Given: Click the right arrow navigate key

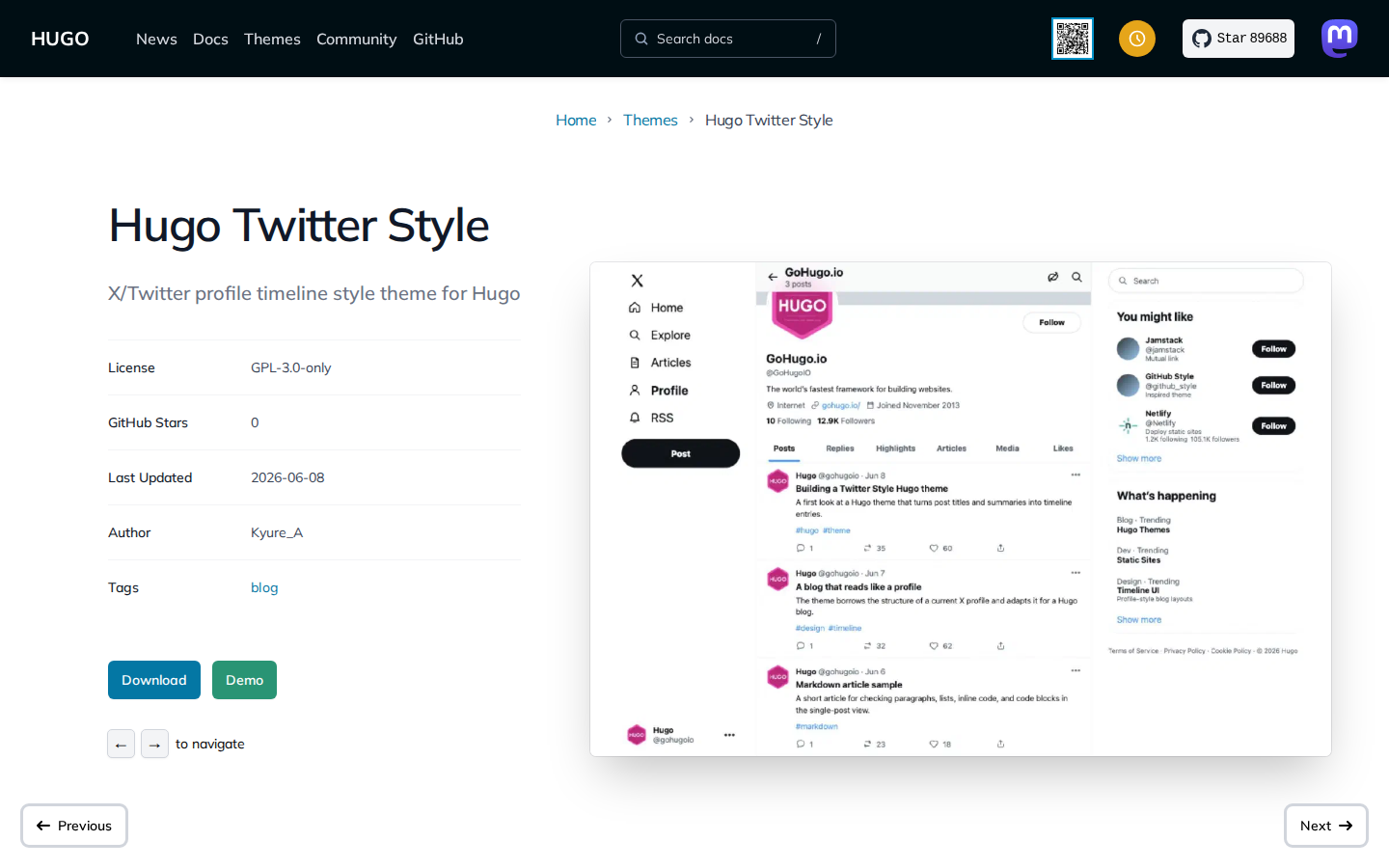Looking at the screenshot, I should 154,744.
